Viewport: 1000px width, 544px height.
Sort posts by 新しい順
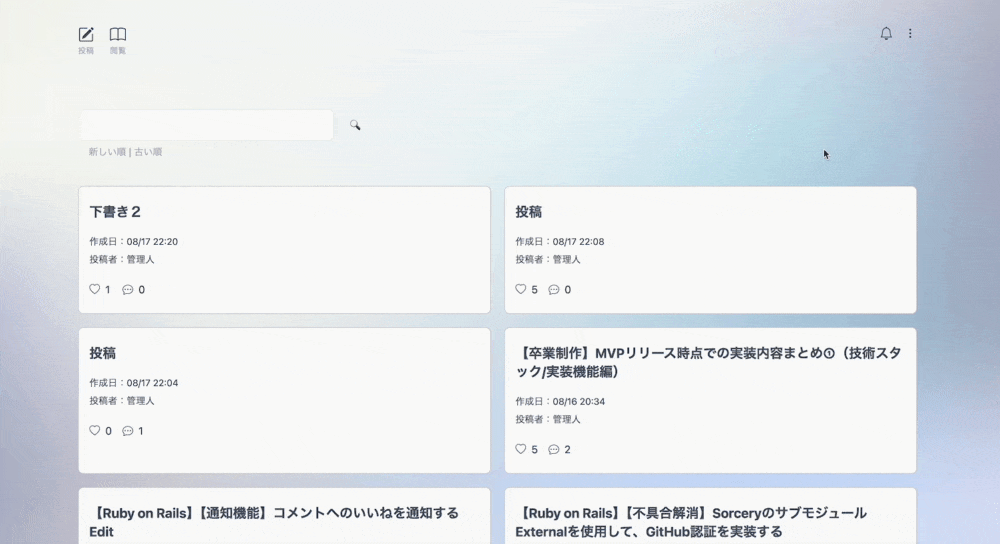point(107,152)
